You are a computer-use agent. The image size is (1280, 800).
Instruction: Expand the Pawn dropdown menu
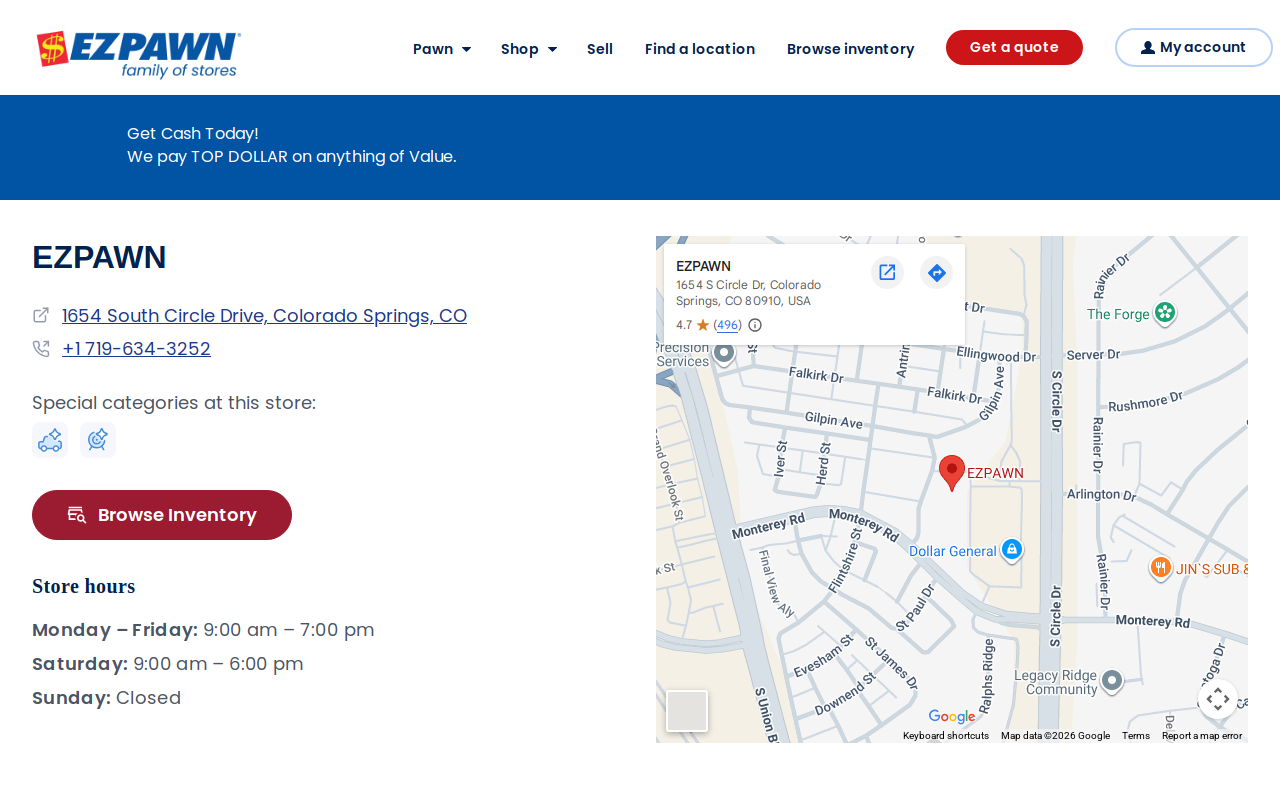click(x=442, y=49)
